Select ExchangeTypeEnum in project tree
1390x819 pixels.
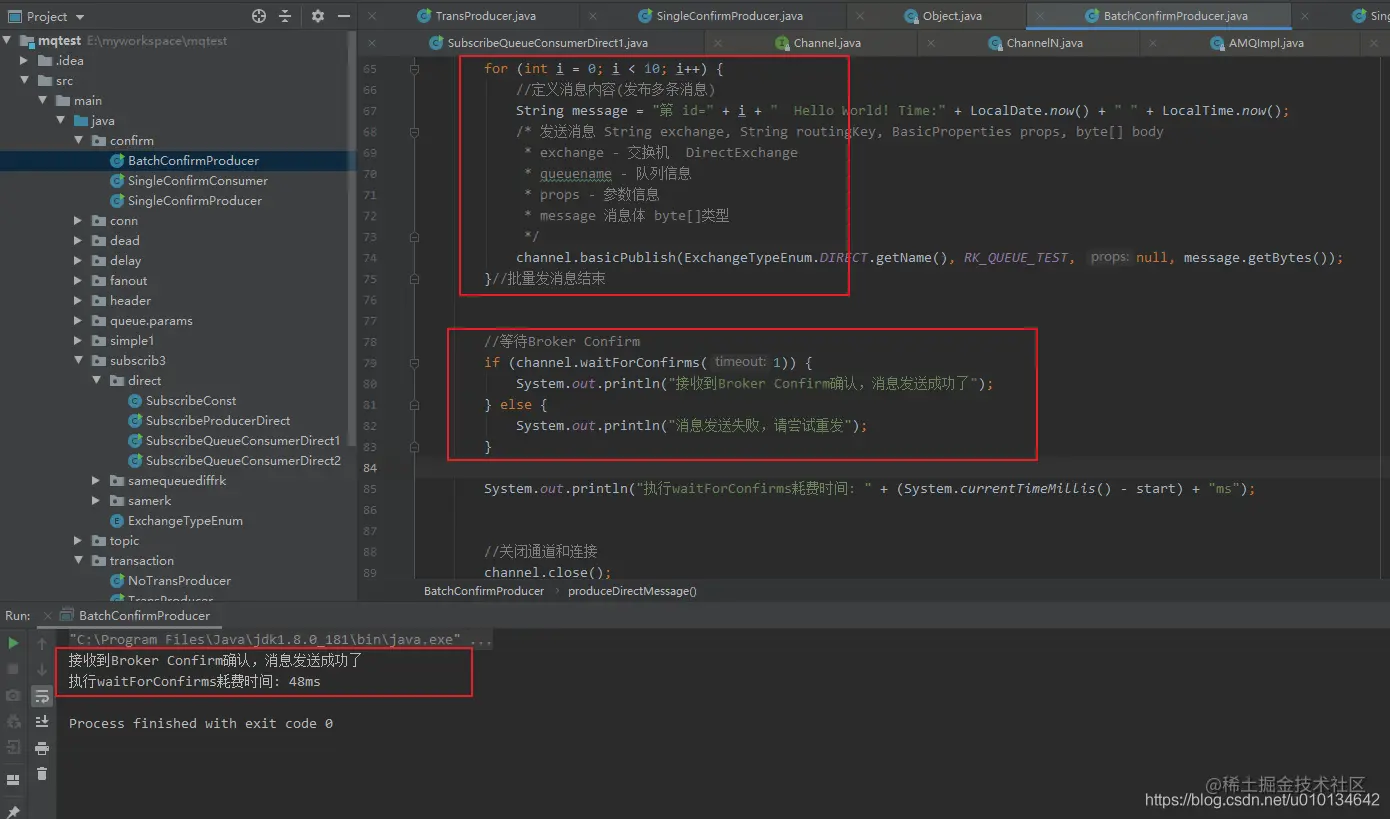(x=185, y=521)
